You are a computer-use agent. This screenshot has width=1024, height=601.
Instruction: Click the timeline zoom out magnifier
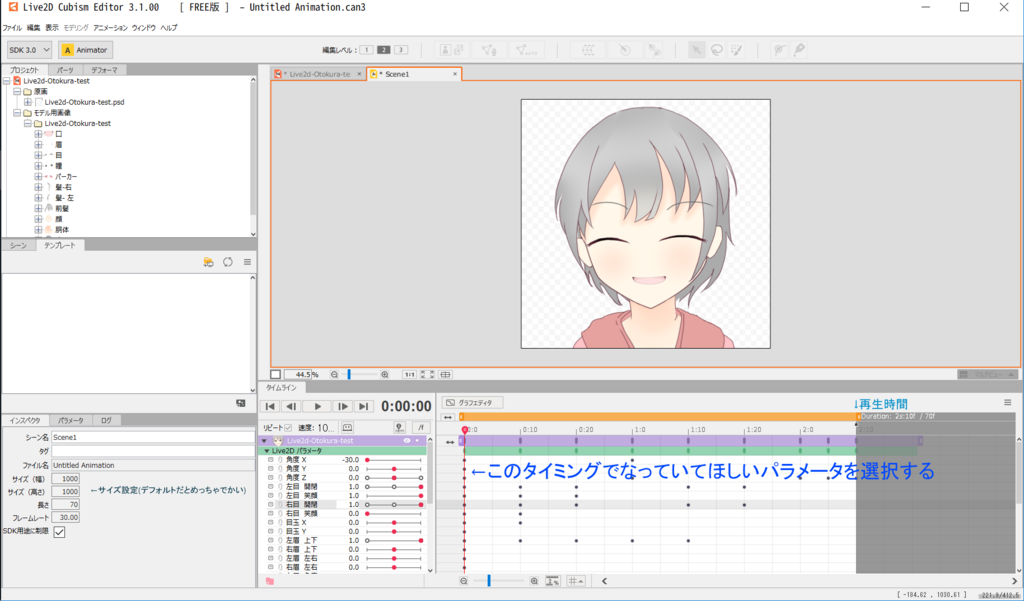[464, 581]
